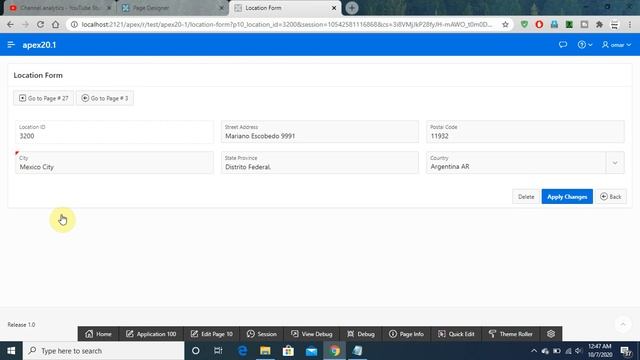This screenshot has height=360, width=640.
Task: Switch to Channel analytics YouTube tab
Action: coord(60,8)
